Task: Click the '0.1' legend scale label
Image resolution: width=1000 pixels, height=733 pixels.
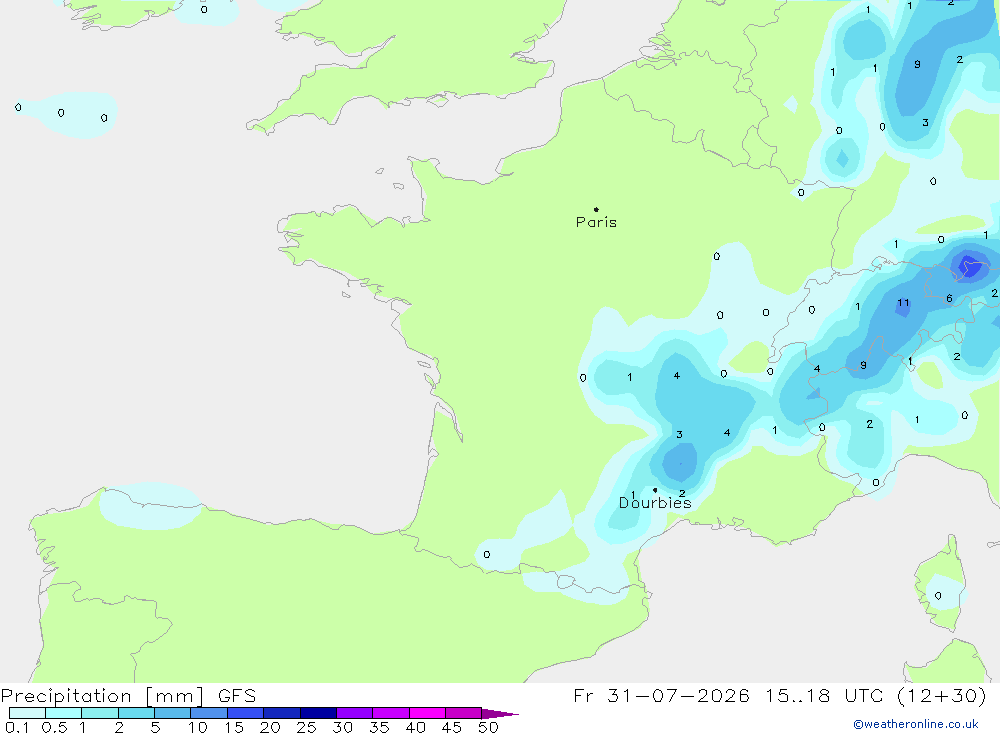Action: (17, 727)
